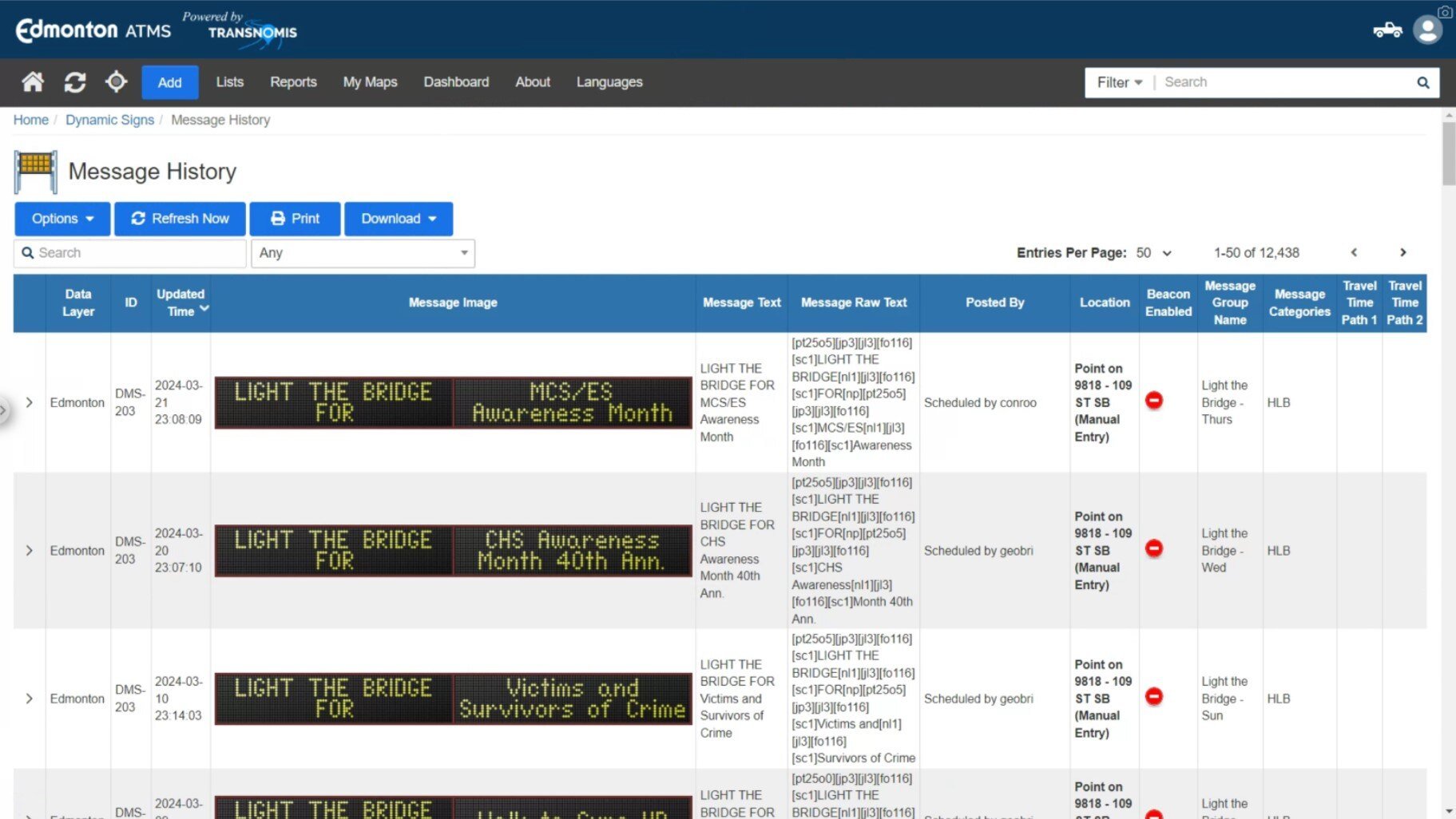Click into the table Search field
1456x819 pixels.
point(130,253)
